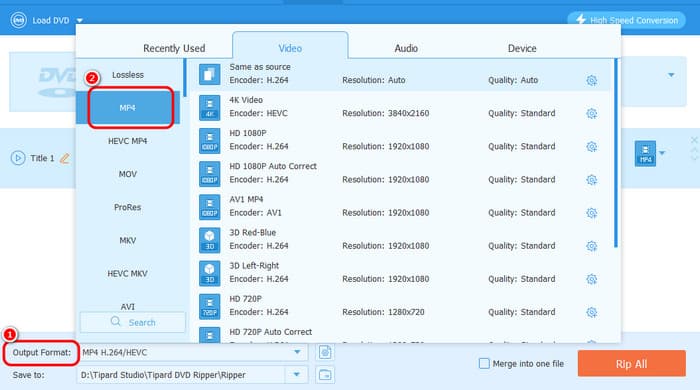Click the HD 1080P Auto Correct format icon

209,174
